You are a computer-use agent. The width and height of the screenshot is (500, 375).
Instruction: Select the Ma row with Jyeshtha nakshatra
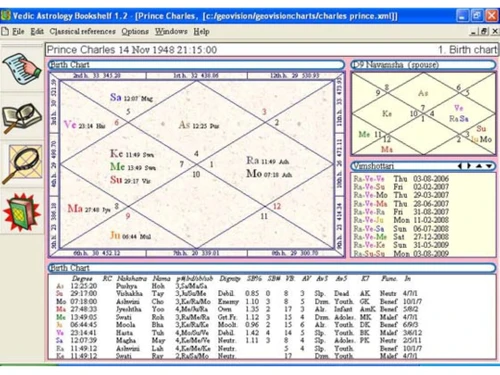point(237,309)
